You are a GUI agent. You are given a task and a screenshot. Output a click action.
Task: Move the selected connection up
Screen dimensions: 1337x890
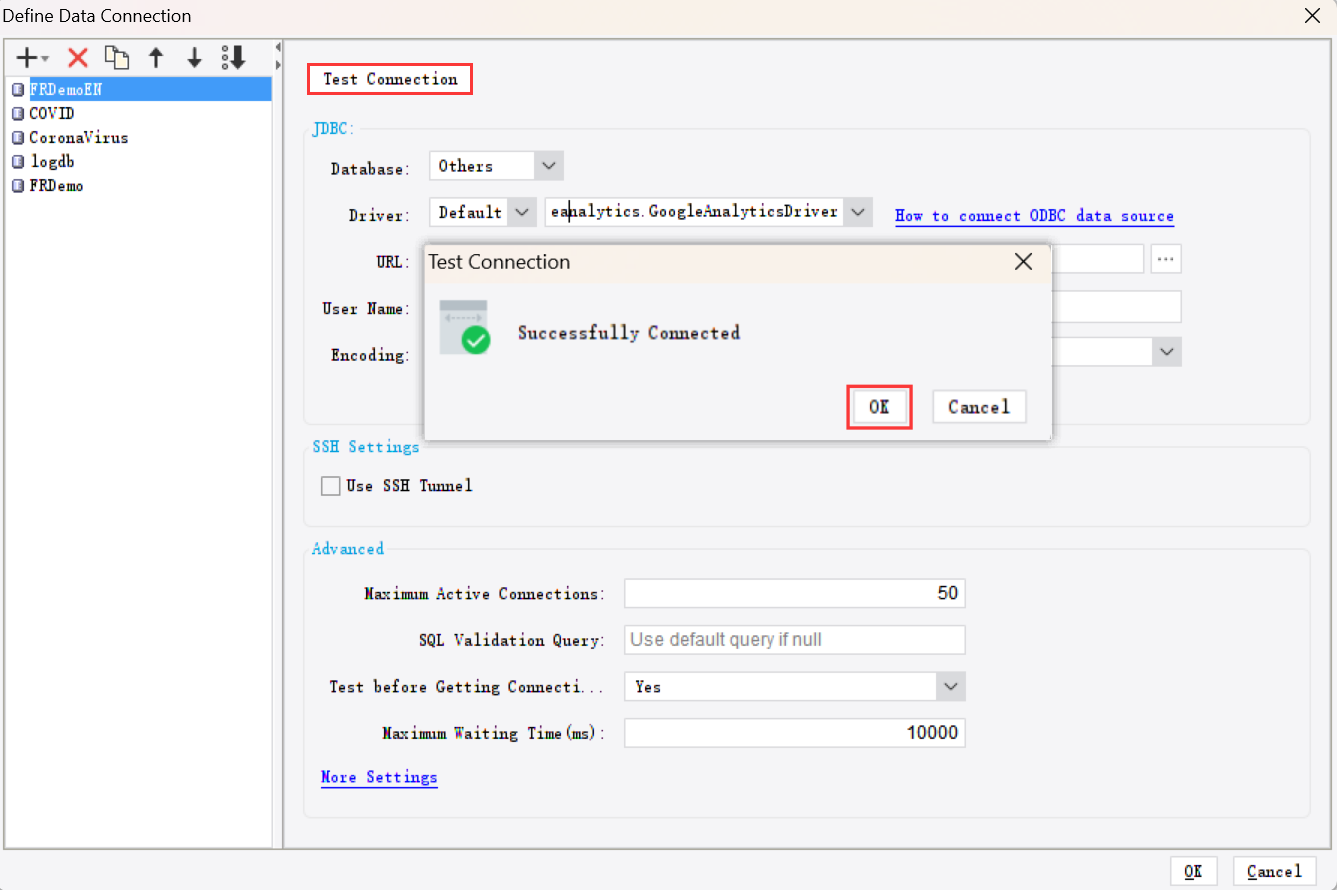point(156,57)
